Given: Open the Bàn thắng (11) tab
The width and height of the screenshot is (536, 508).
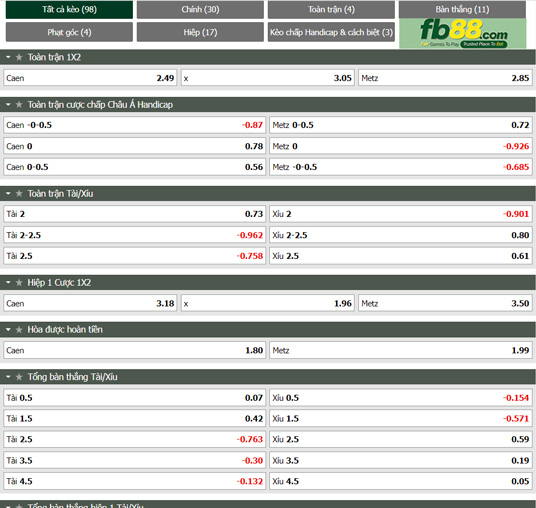Looking at the screenshot, I should coord(462,10).
